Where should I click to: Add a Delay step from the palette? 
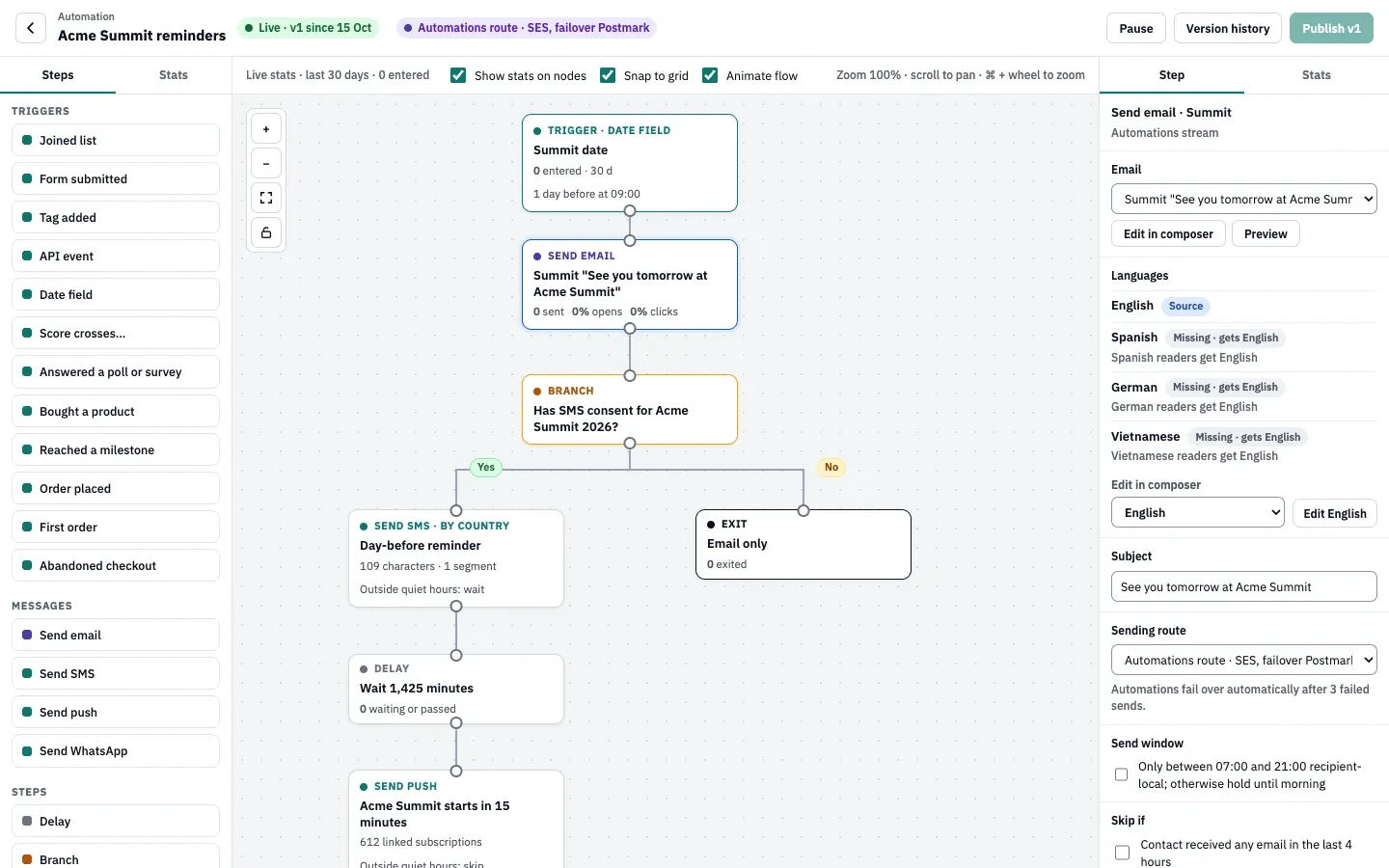coord(116,821)
